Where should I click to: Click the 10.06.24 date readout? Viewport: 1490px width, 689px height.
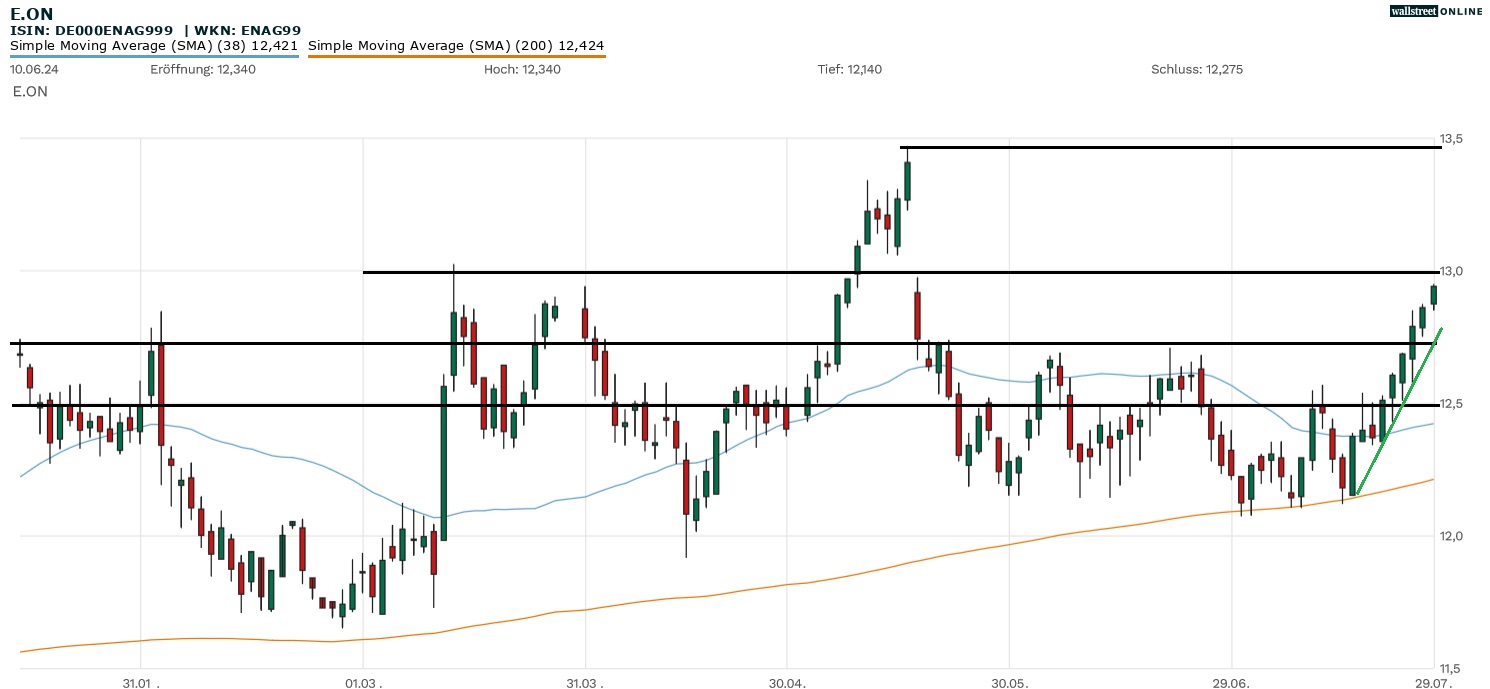[x=32, y=70]
